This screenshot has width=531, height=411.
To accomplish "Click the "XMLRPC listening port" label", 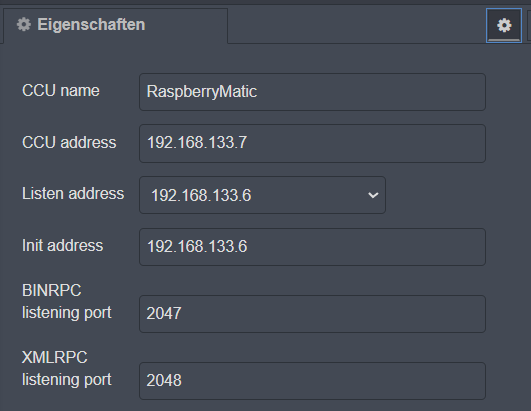I will (x=67, y=369).
